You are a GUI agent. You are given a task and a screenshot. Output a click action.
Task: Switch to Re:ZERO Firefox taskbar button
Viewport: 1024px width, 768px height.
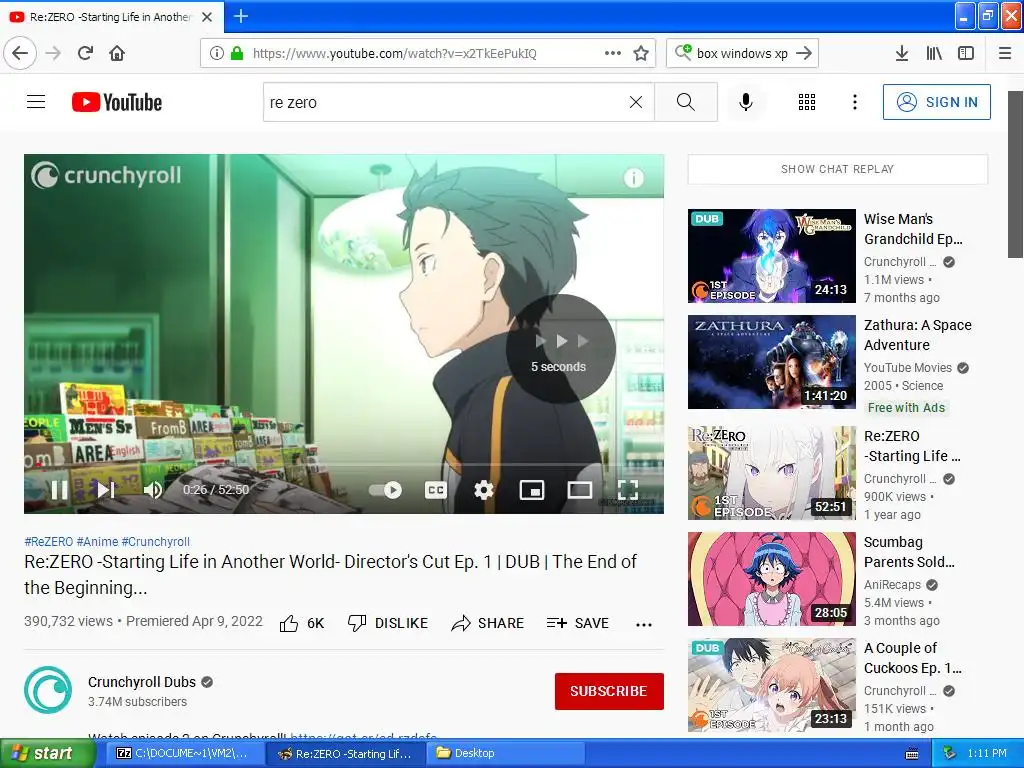(345, 754)
